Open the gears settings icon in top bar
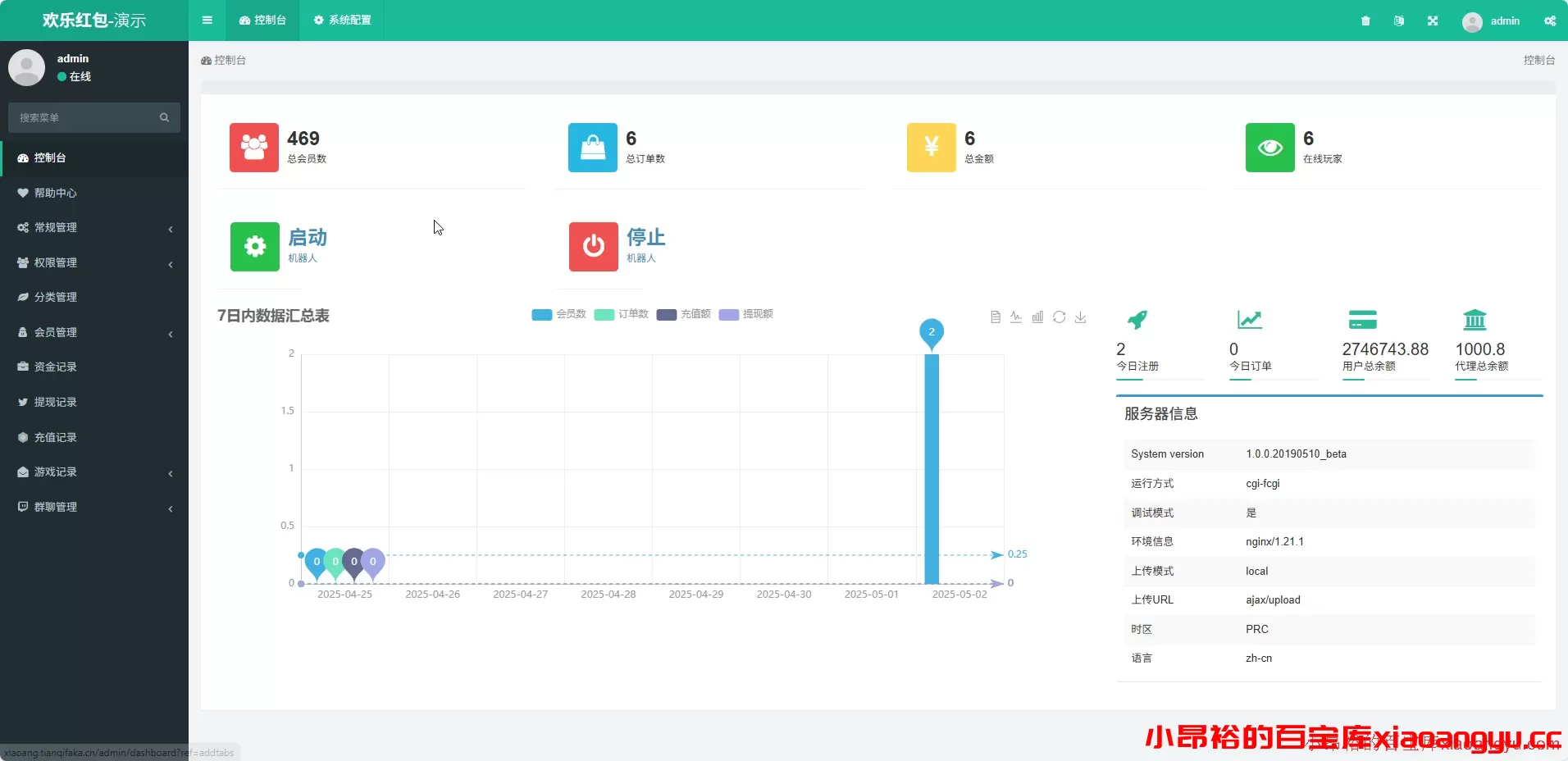Viewport: 1568px width, 761px height. click(1550, 21)
